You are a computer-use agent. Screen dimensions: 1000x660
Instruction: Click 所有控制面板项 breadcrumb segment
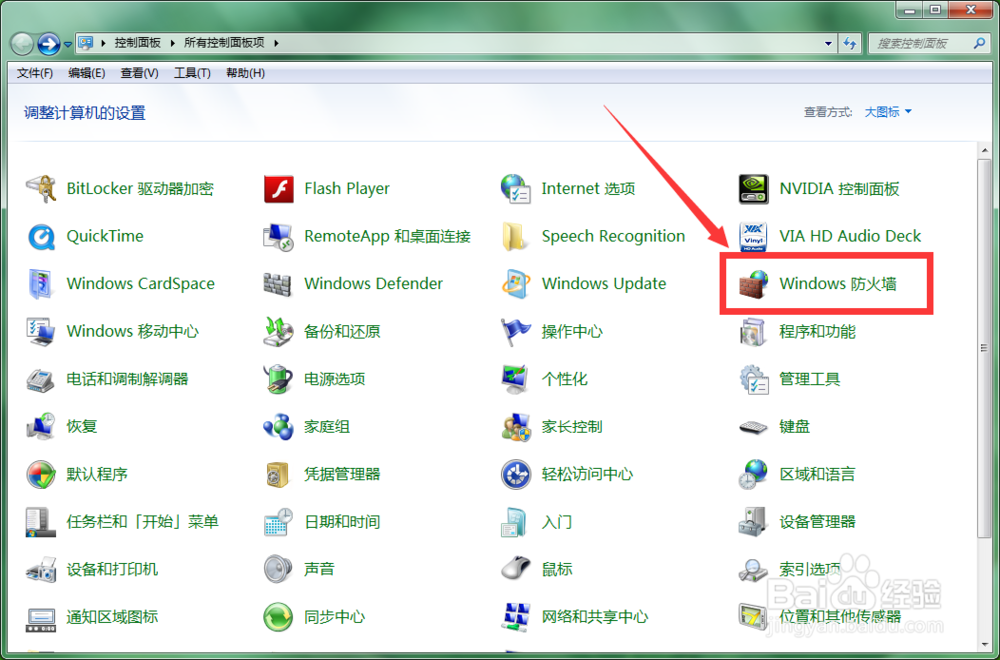[x=224, y=43]
